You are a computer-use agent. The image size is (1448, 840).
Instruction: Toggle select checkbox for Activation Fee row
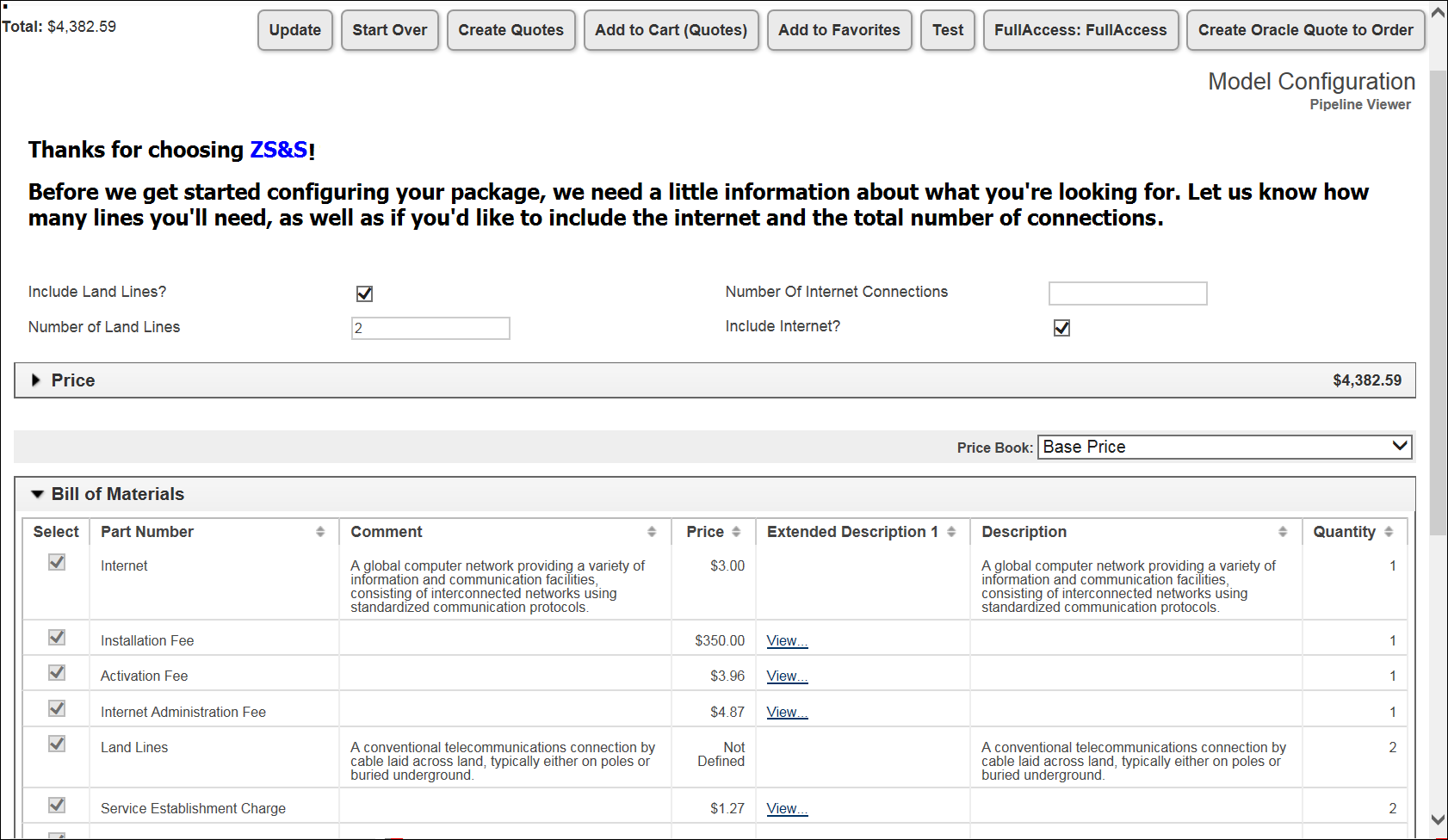pyautogui.click(x=57, y=673)
